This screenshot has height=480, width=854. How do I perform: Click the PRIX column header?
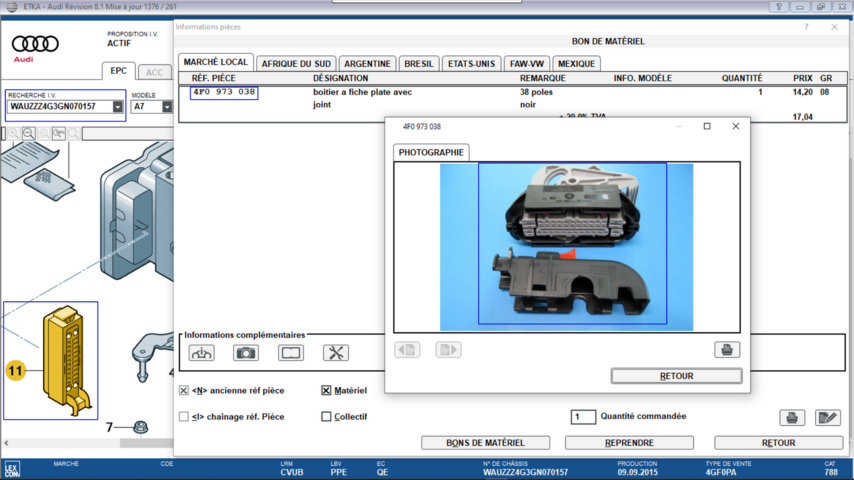point(803,78)
